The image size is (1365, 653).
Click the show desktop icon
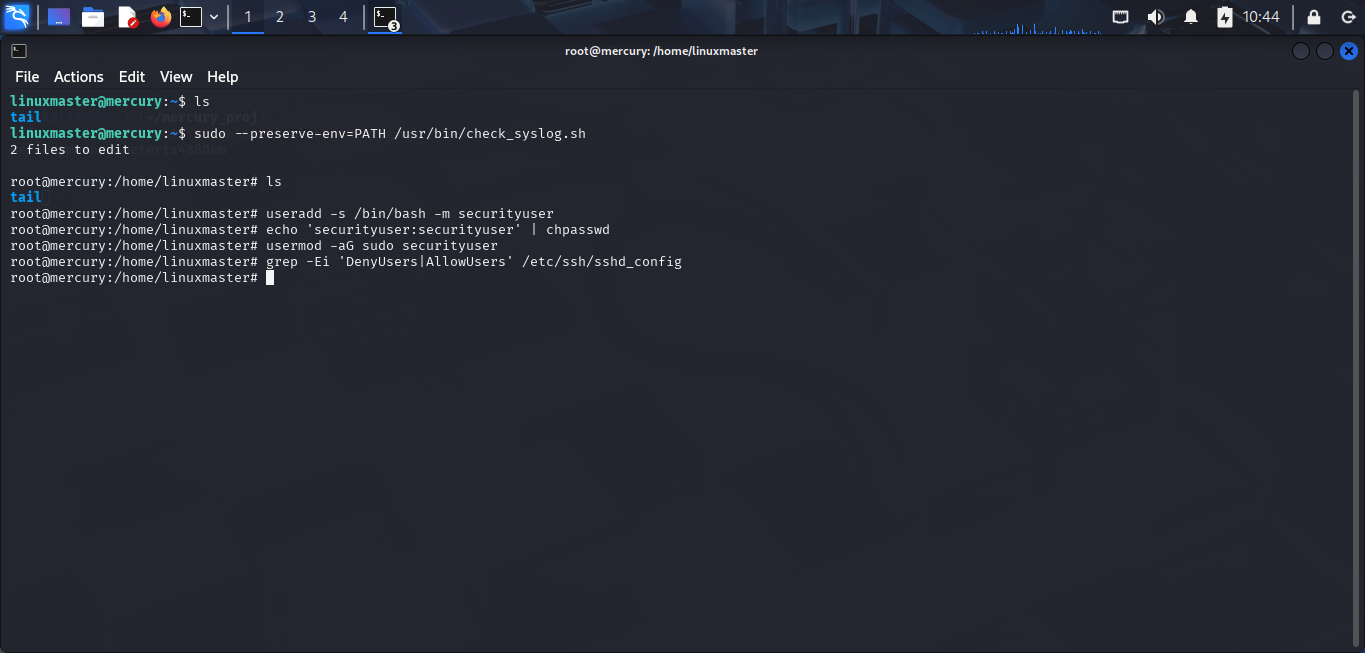[59, 17]
